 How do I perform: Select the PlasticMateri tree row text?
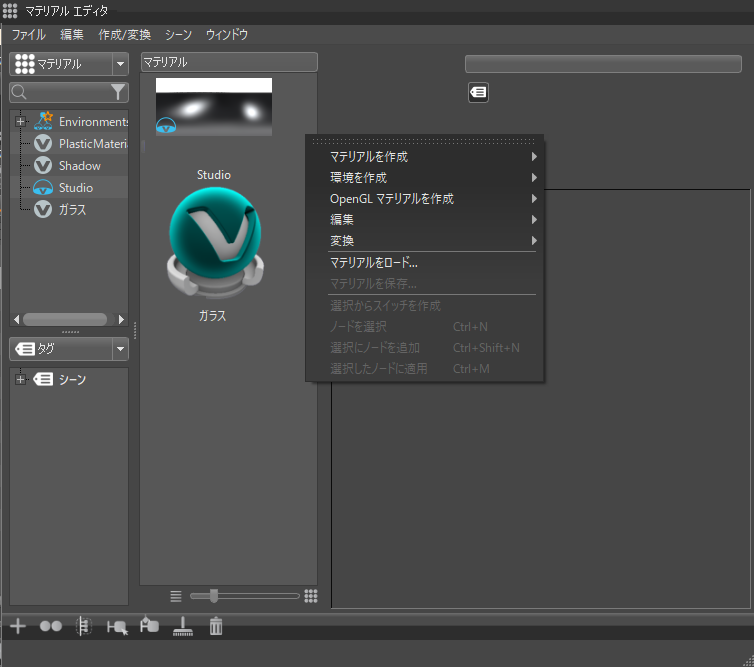point(93,144)
